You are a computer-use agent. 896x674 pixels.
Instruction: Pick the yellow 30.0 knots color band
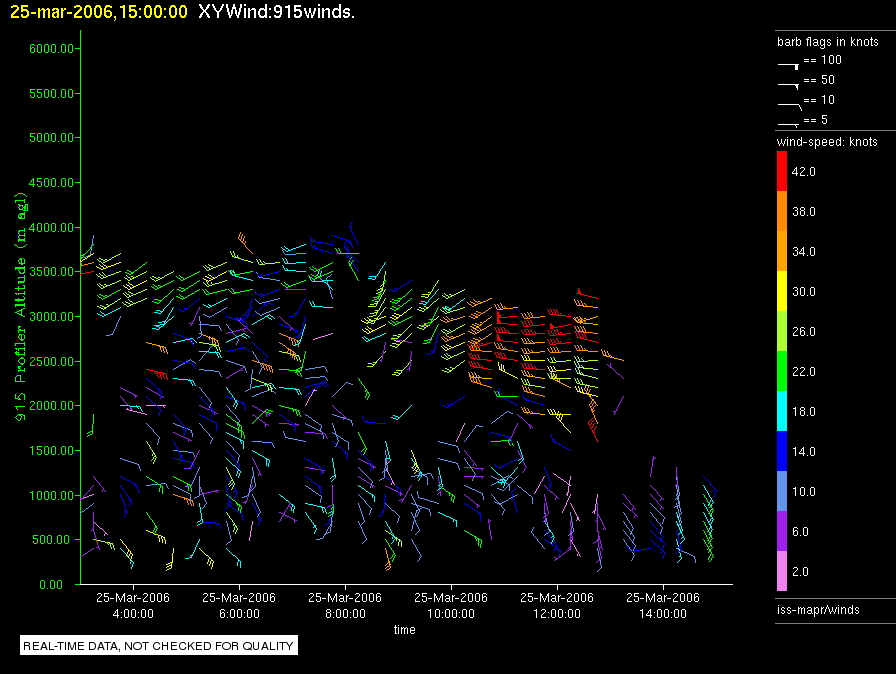point(783,291)
